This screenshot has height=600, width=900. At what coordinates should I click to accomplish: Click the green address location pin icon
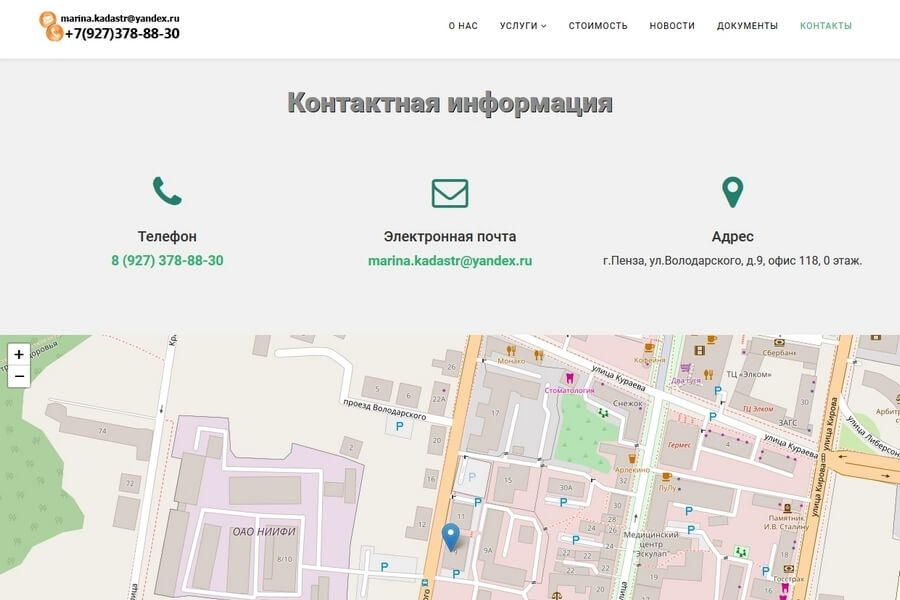tap(732, 192)
